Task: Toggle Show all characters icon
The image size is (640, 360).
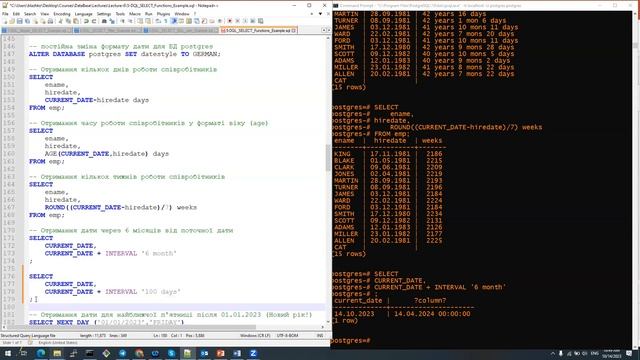Action: tap(166, 21)
